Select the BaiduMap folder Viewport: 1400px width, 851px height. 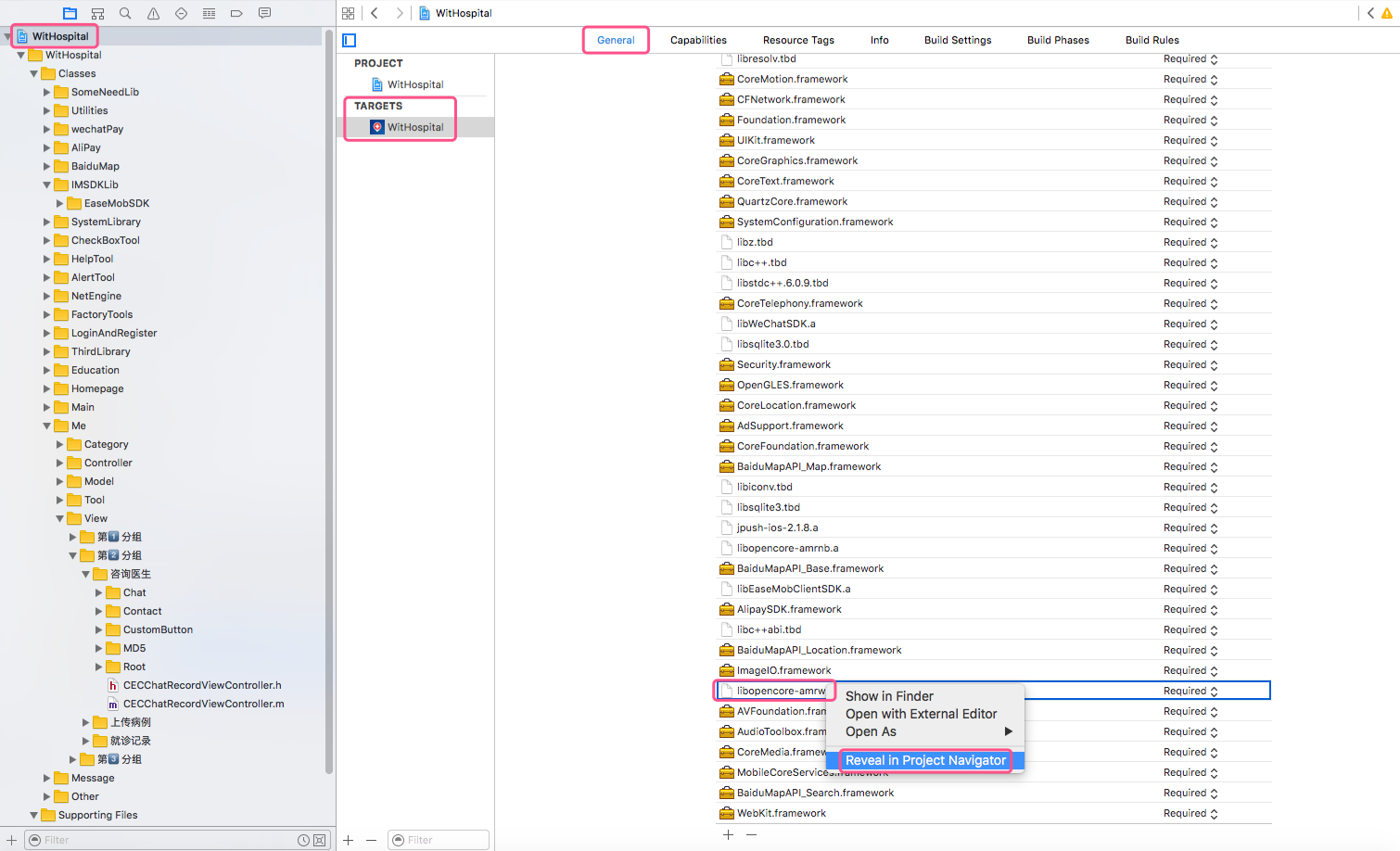(x=95, y=166)
